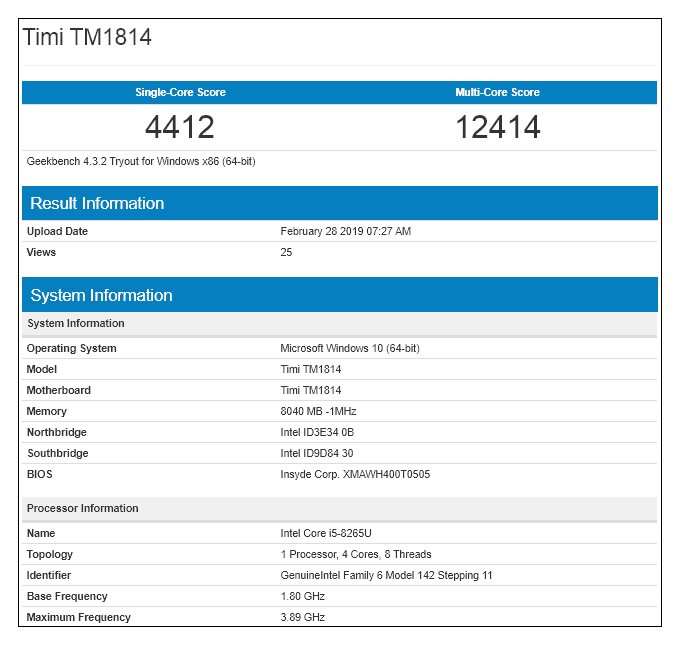Select Intel ID9D84 30 southbridge value
This screenshot has height=645, width=680.
tap(317, 453)
